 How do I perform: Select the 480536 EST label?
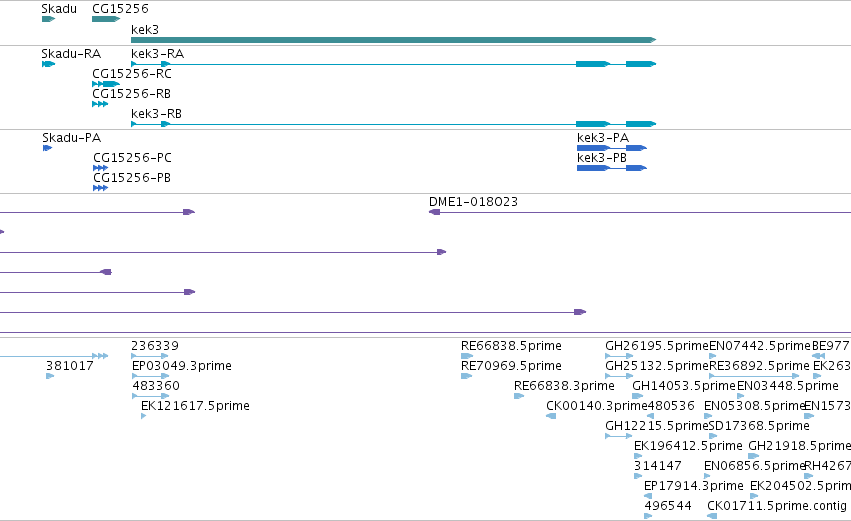point(671,406)
